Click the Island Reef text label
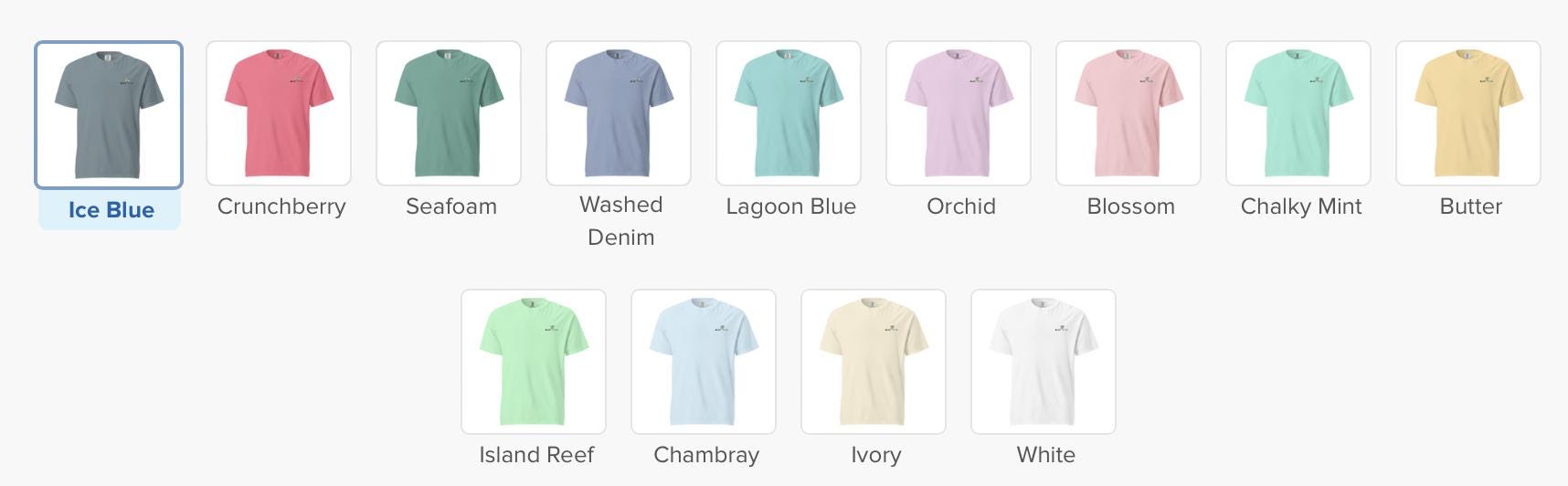Screen dimensions: 1568x486 pyautogui.click(x=536, y=455)
